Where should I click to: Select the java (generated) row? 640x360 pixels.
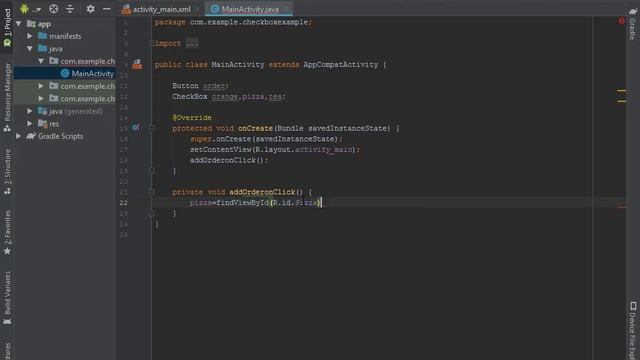point(65,111)
